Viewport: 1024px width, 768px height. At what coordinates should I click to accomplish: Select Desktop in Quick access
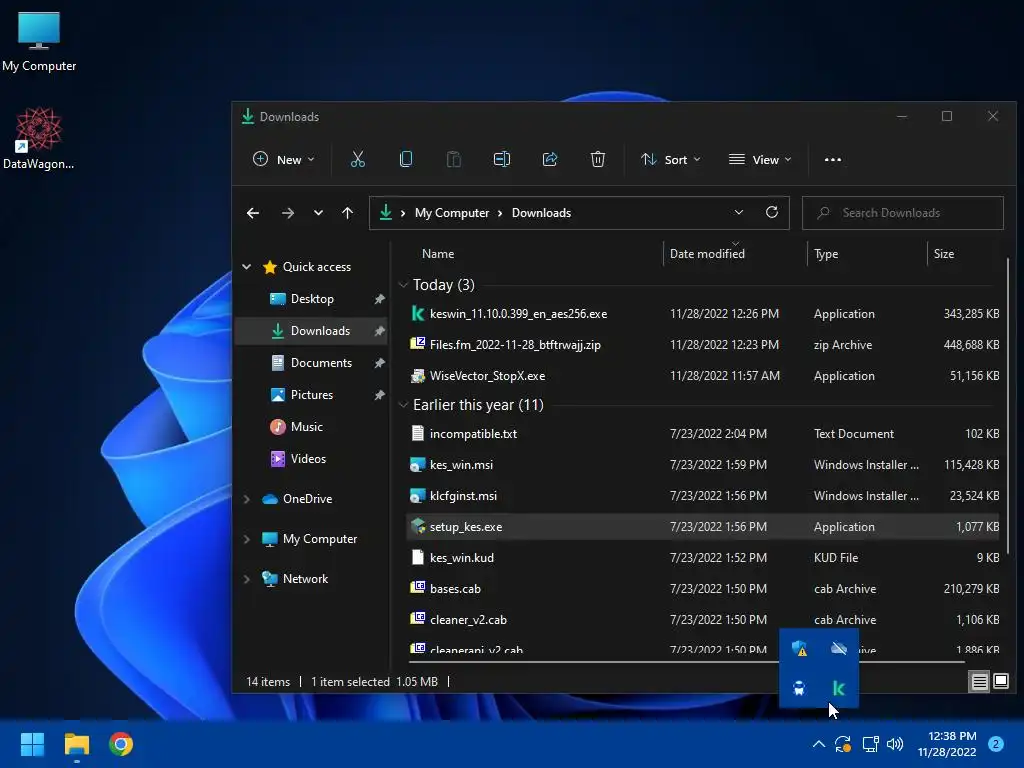tap(312, 298)
